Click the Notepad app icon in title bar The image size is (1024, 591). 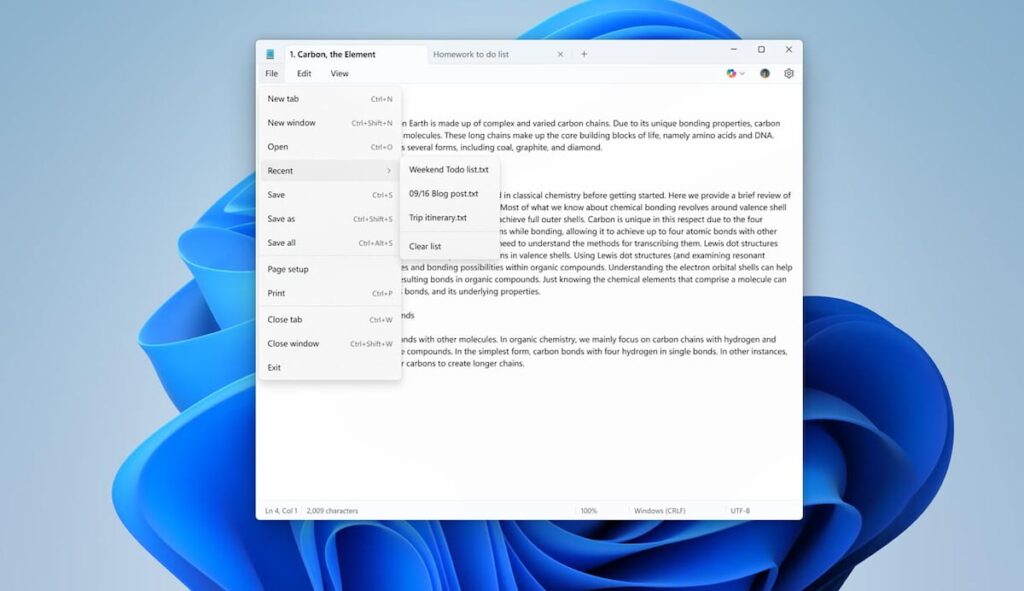click(270, 54)
